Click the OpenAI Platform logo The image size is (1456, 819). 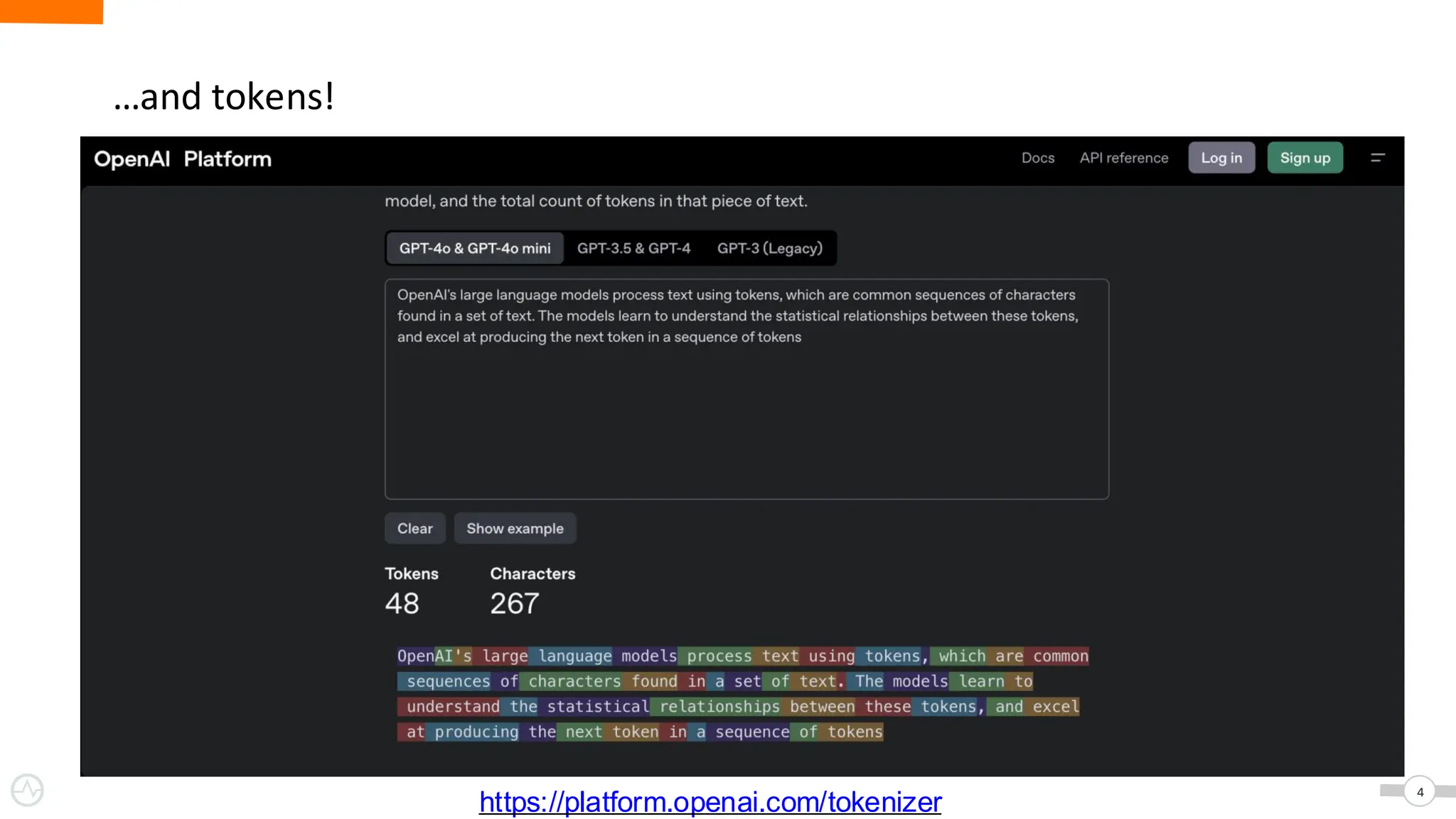(x=183, y=159)
